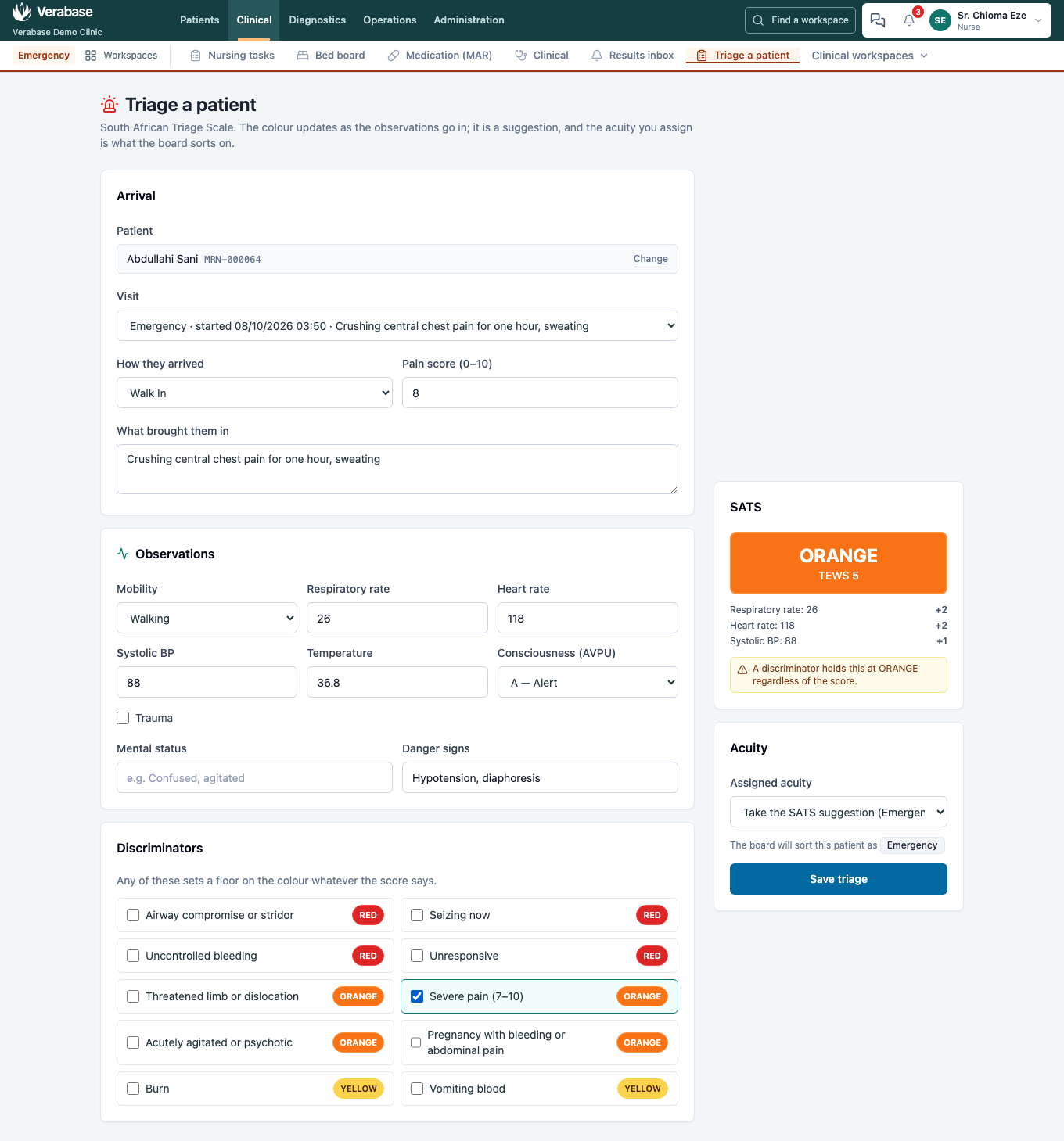This screenshot has height=1141, width=1064.
Task: Open the chat messages icon
Action: [x=878, y=20]
